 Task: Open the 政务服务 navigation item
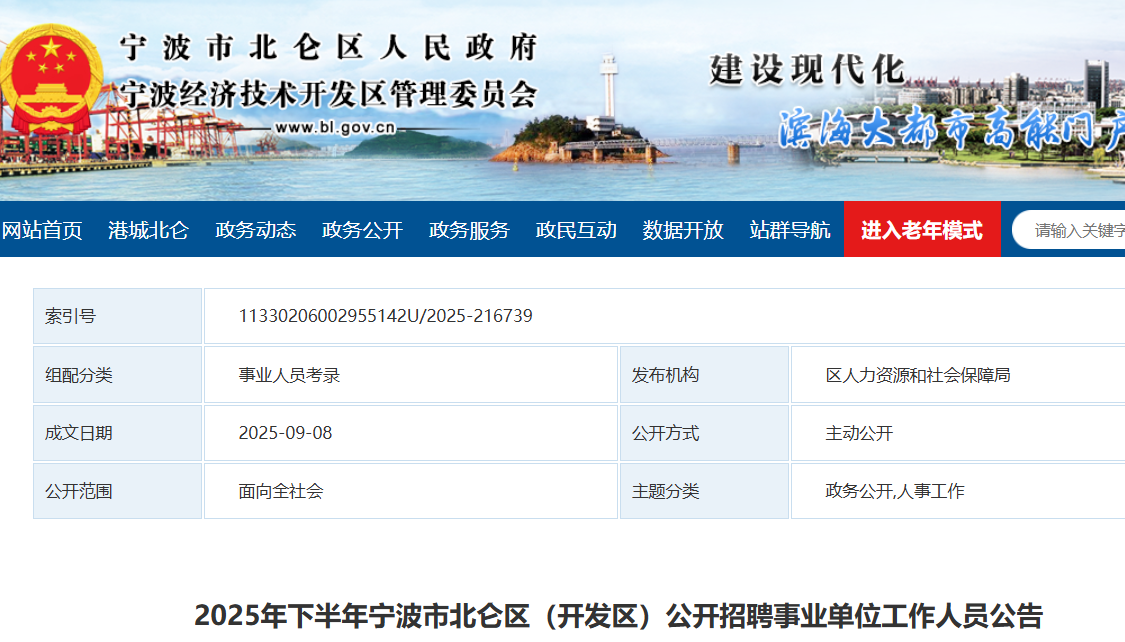(x=469, y=230)
